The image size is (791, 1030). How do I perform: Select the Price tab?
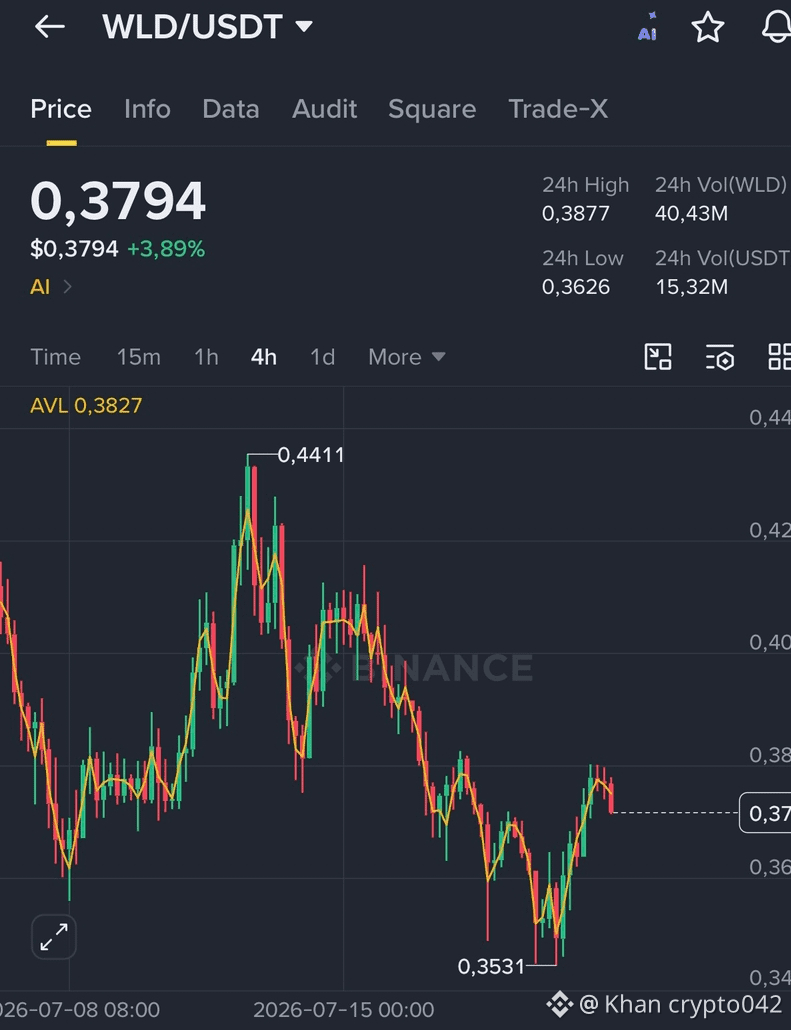coord(61,109)
